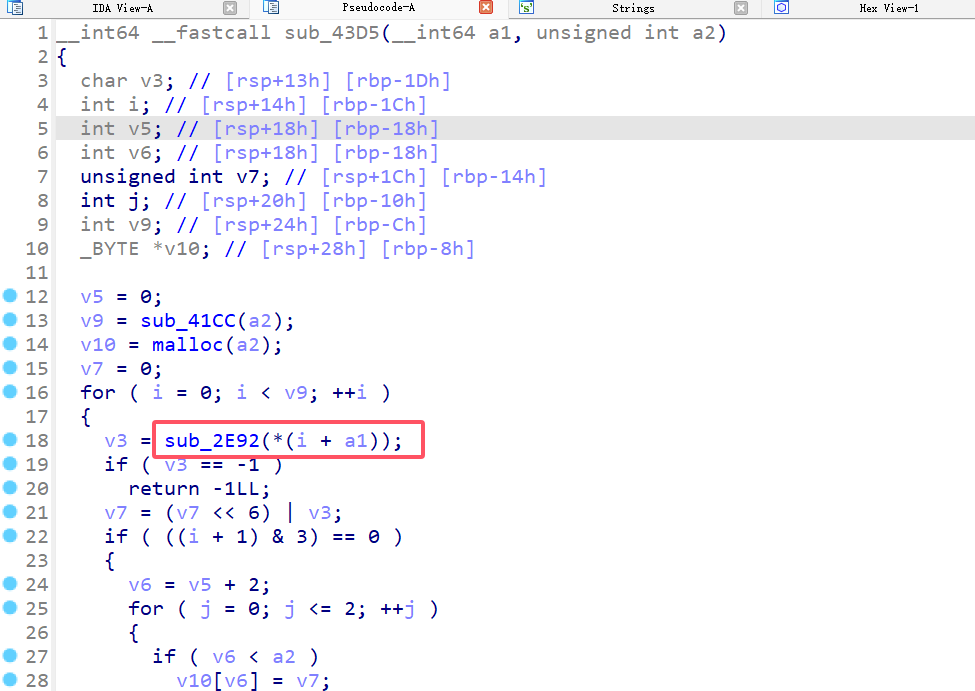
Task: Toggle breakpoint dot on line 21
Action: 10,511
